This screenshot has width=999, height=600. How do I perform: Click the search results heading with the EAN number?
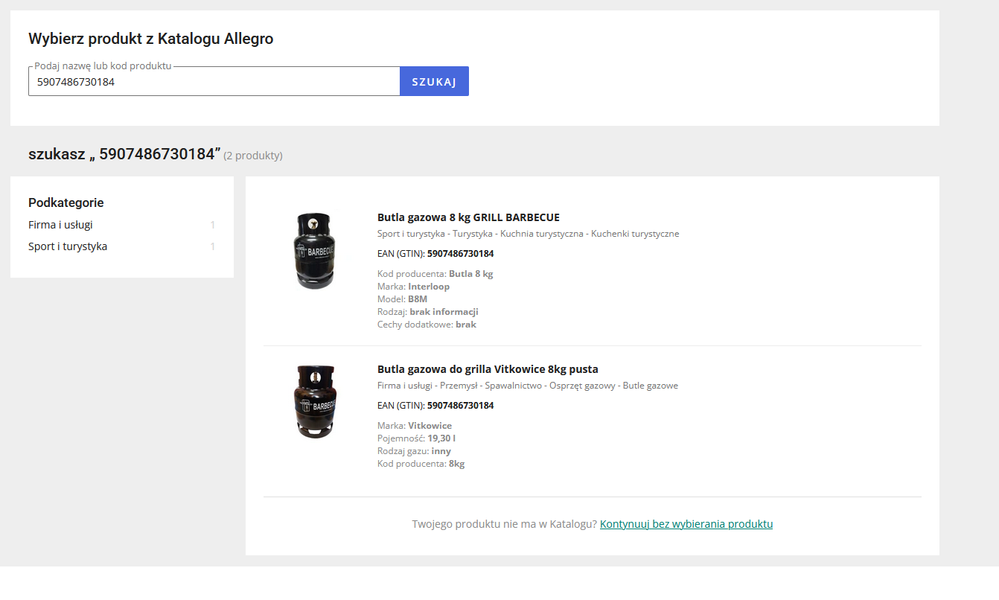pyautogui.click(x=124, y=154)
